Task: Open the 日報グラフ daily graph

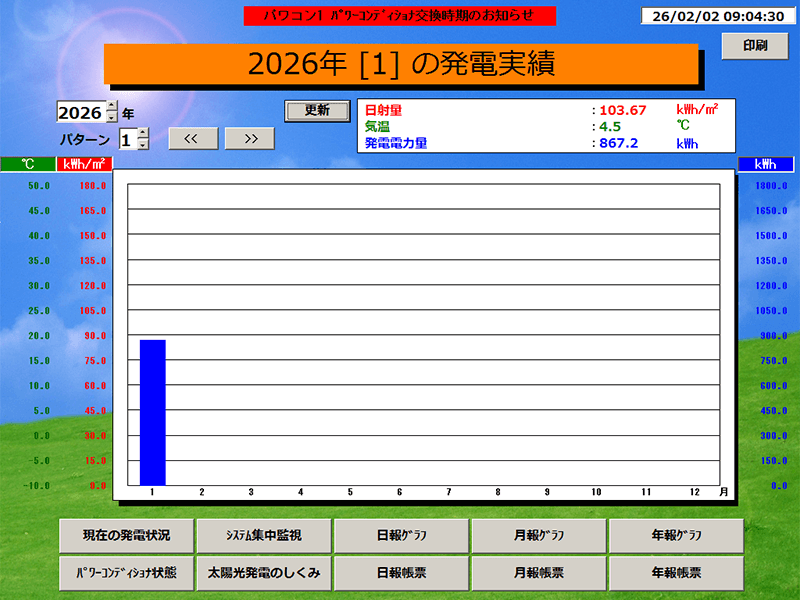Action: pyautogui.click(x=403, y=536)
